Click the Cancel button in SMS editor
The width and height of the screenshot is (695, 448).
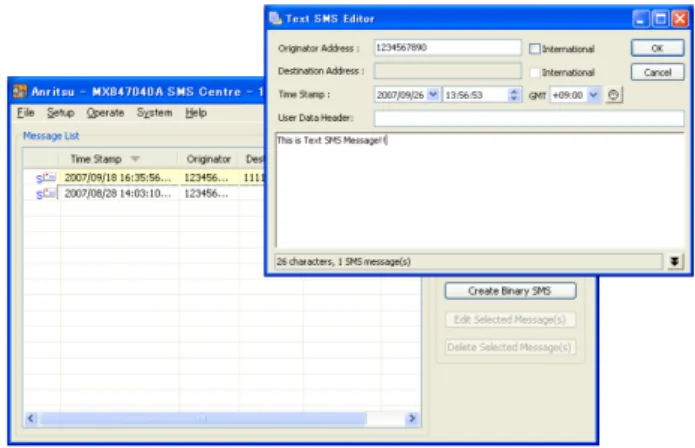pyautogui.click(x=657, y=72)
